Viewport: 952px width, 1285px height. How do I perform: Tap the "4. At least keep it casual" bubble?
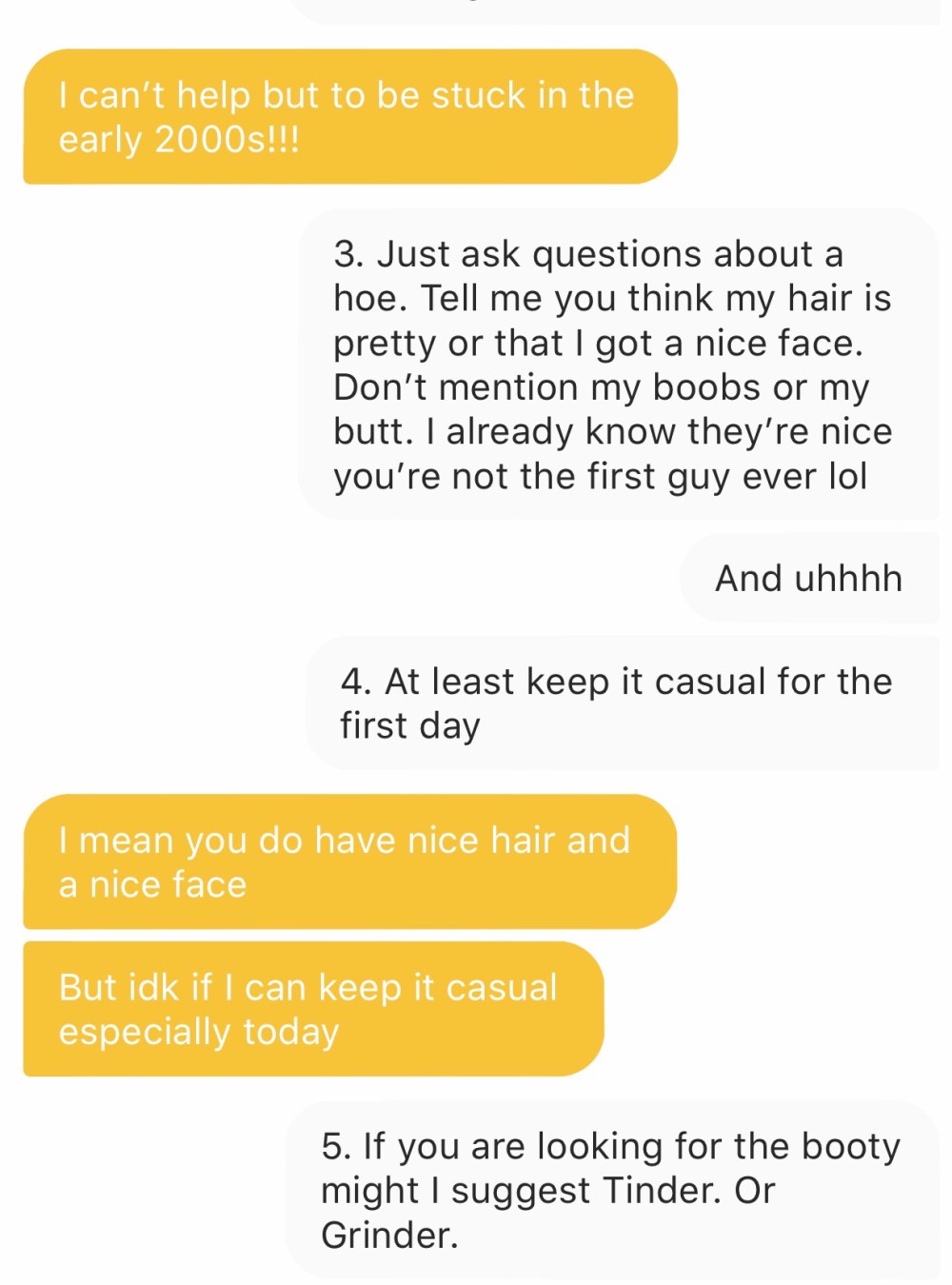pos(619,703)
